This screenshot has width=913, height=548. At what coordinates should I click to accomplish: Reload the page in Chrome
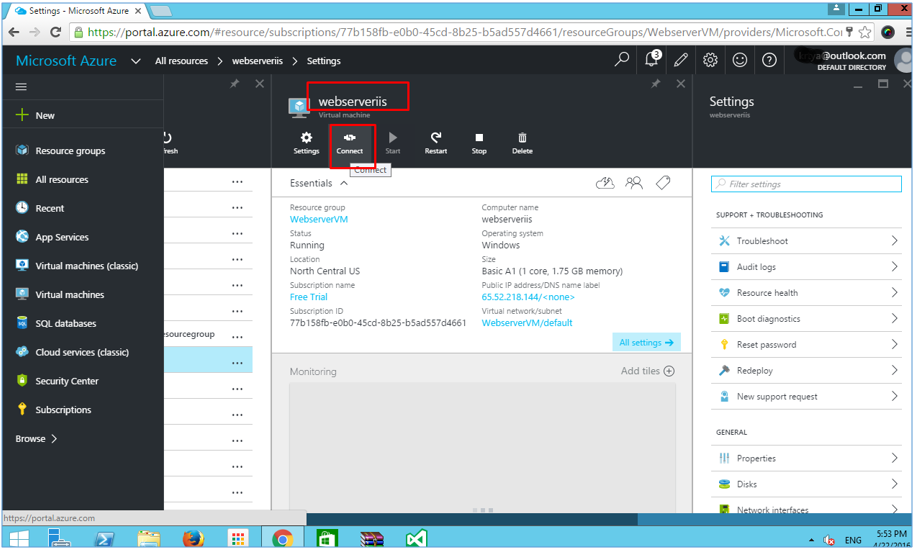click(56, 32)
